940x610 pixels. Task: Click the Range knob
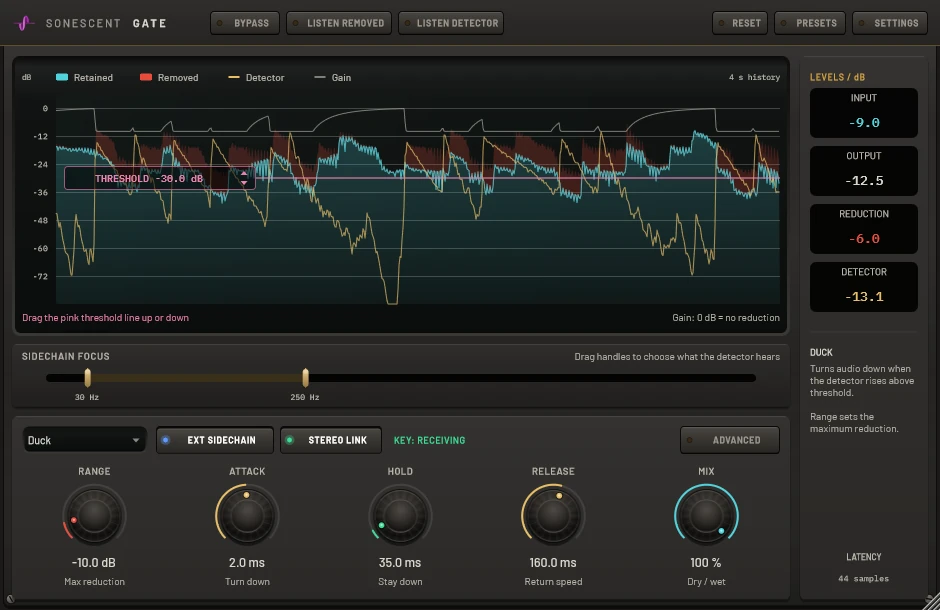point(94,515)
